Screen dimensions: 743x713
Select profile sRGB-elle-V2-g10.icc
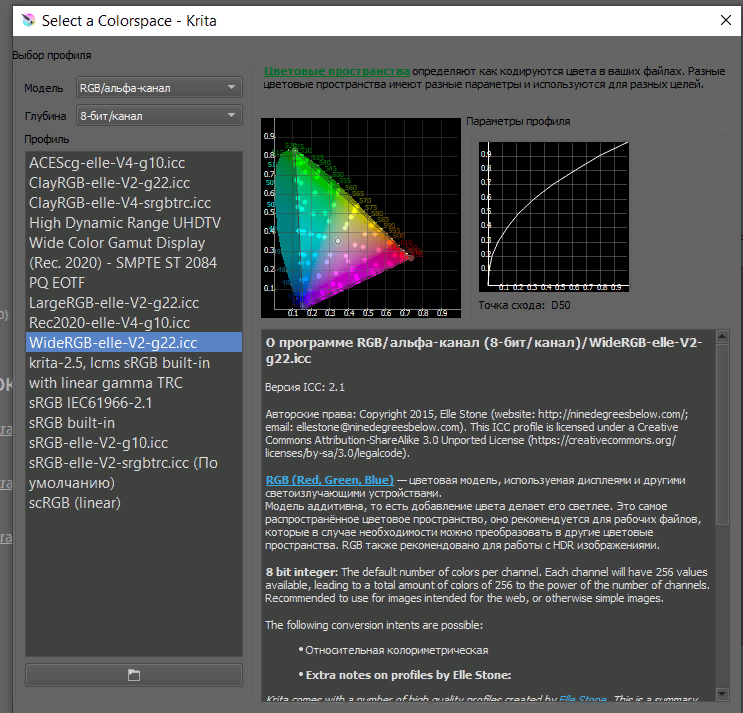pyautogui.click(x=134, y=442)
